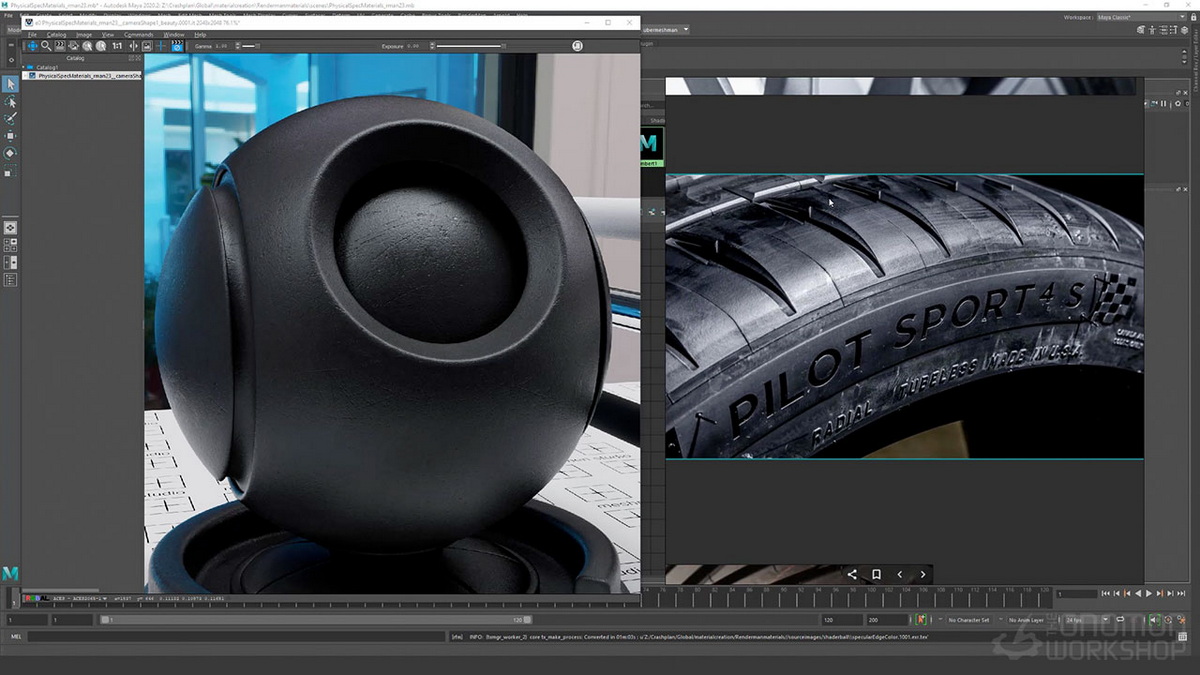Jump to the end of the playback range
The height and width of the screenshot is (675, 1200).
pyautogui.click(x=1181, y=594)
